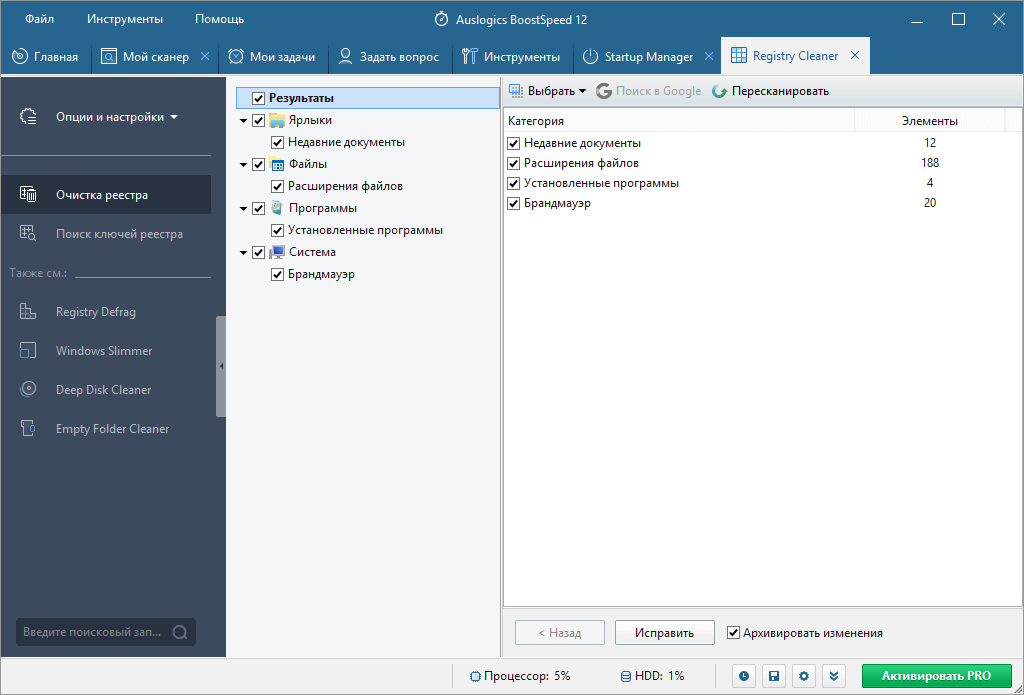Image resolution: width=1024 pixels, height=695 pixels.
Task: Click the Windows Slimmer icon
Action: click(28, 350)
